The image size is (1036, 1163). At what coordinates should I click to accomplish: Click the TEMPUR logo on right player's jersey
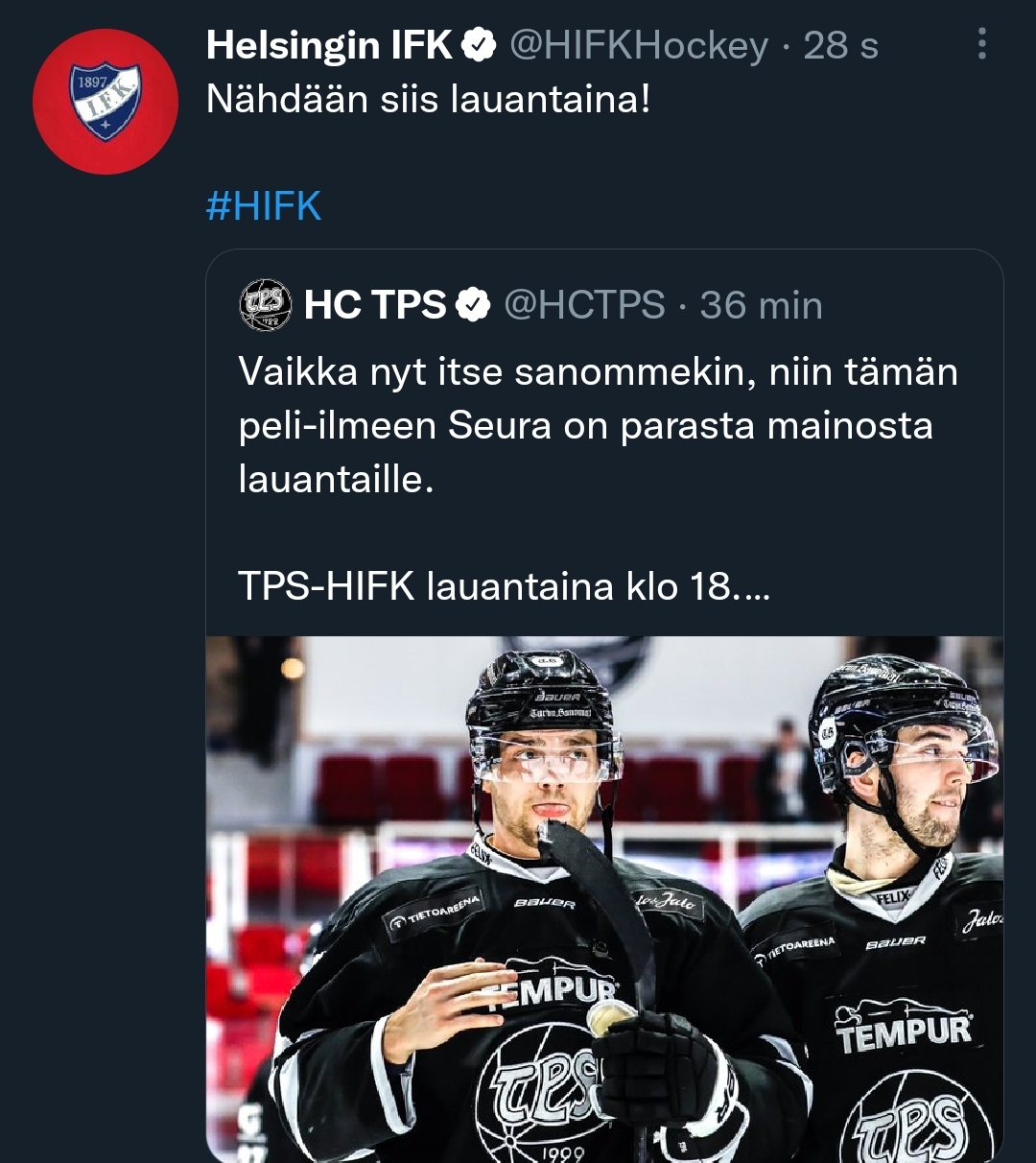pos(904,1027)
